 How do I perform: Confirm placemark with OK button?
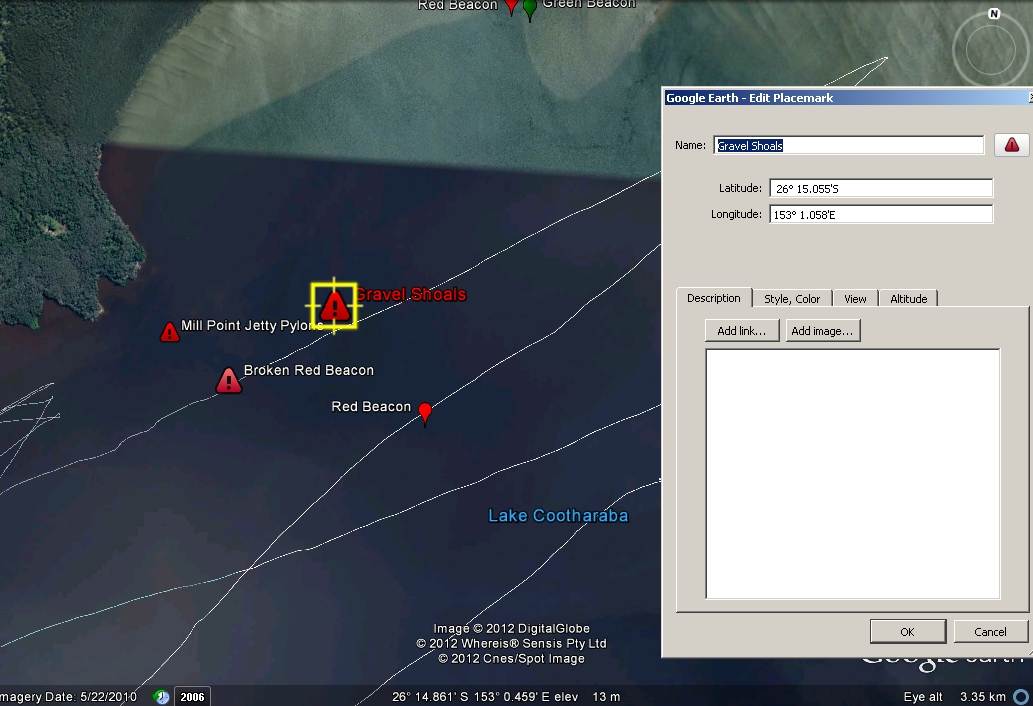[907, 631]
